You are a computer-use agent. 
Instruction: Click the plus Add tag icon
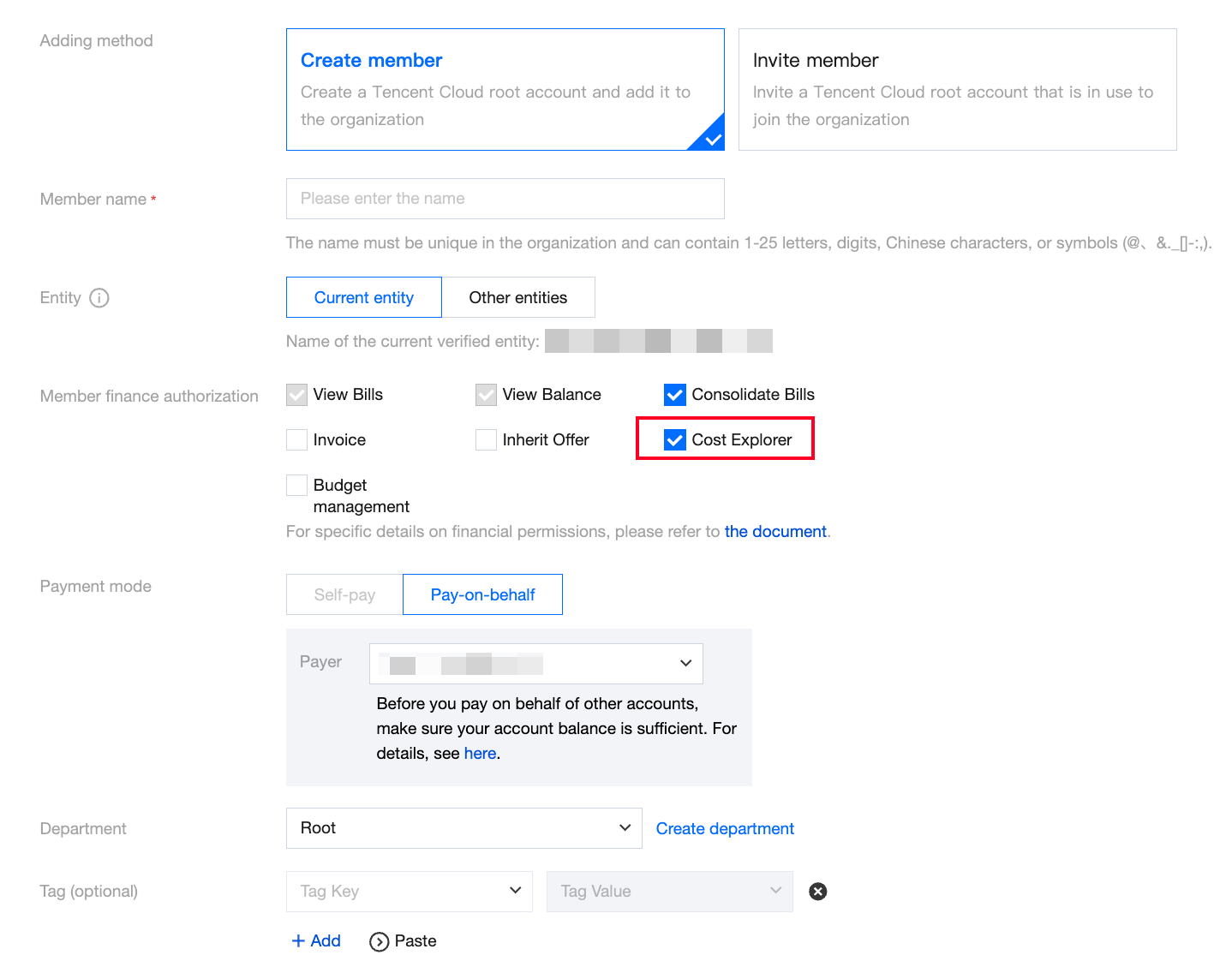(x=298, y=940)
